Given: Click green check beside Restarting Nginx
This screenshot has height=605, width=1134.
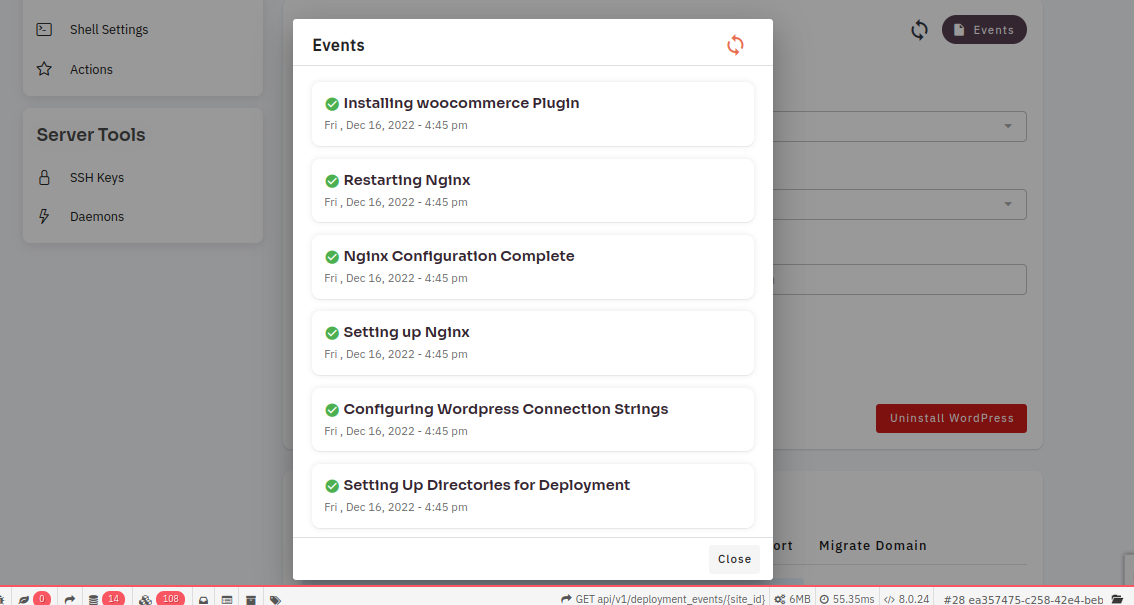Looking at the screenshot, I should pos(332,181).
